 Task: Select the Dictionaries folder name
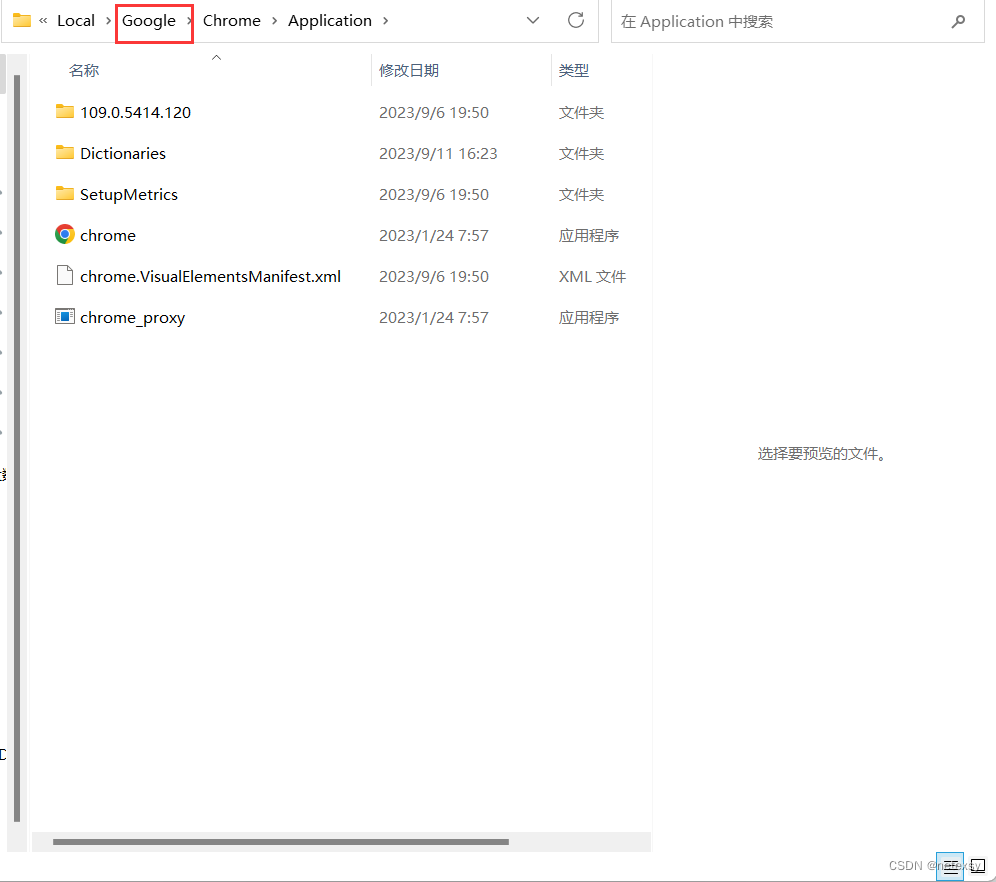[x=123, y=154]
